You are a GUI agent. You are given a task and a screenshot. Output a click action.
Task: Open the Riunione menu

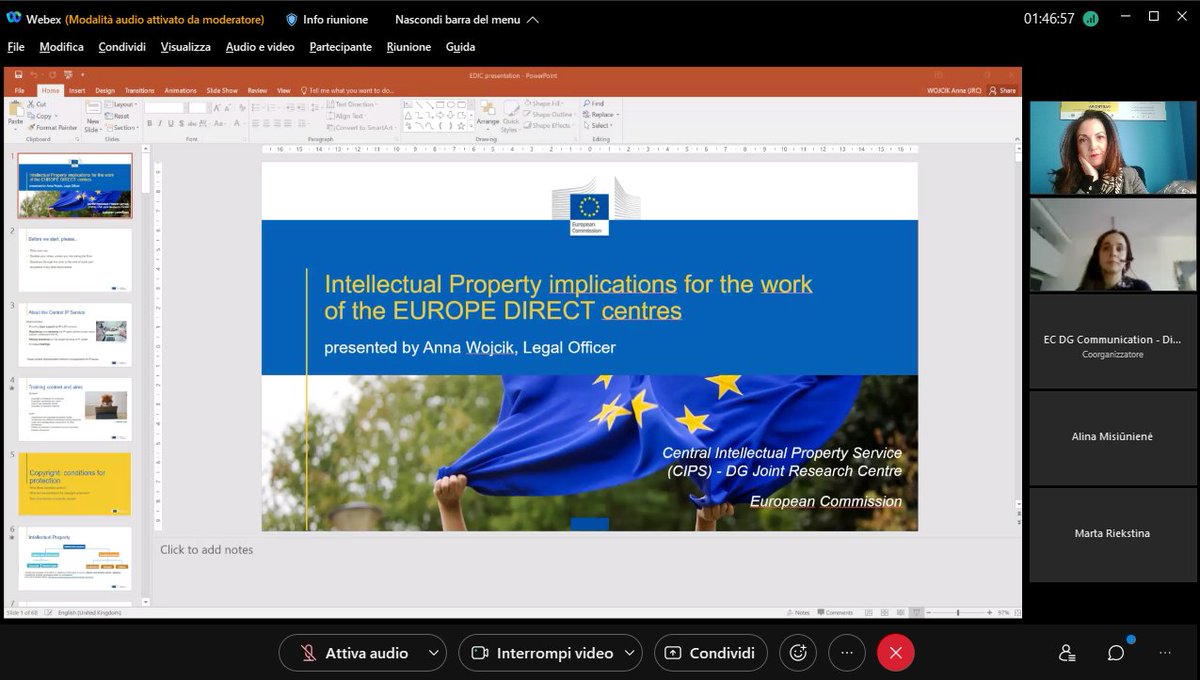(409, 47)
